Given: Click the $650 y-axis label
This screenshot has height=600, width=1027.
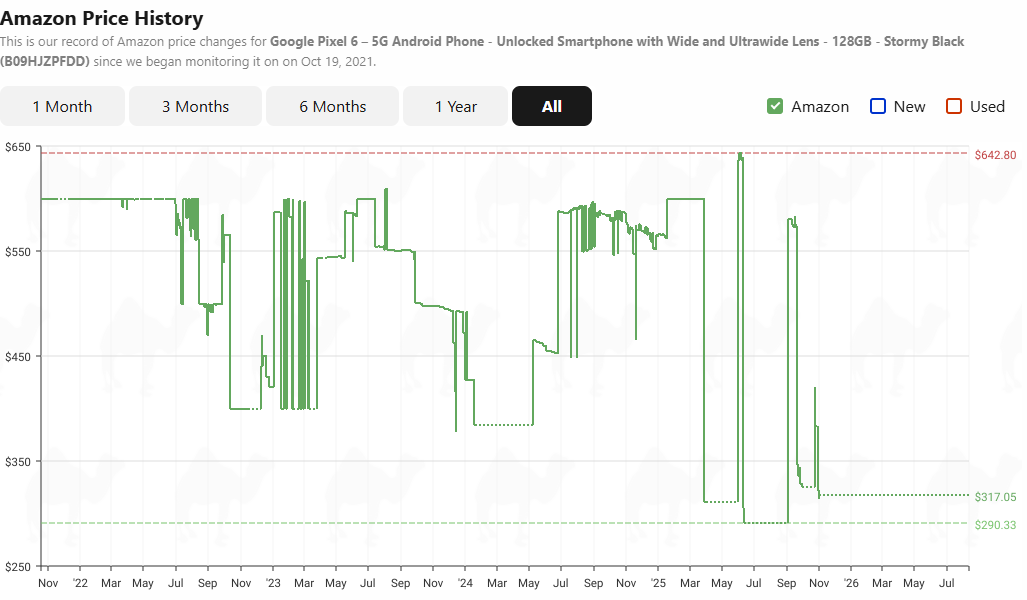Looking at the screenshot, I should click(x=18, y=147).
